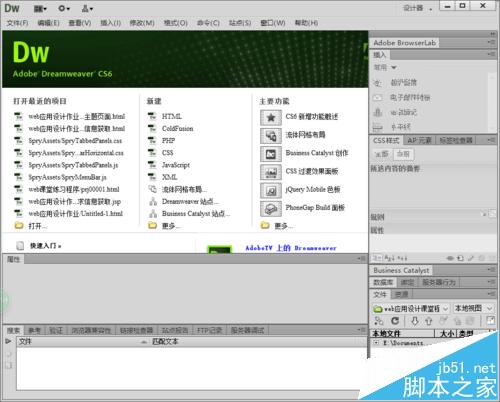500x402 pixels.
Task: Click the CSS new document icon
Action: [152, 153]
